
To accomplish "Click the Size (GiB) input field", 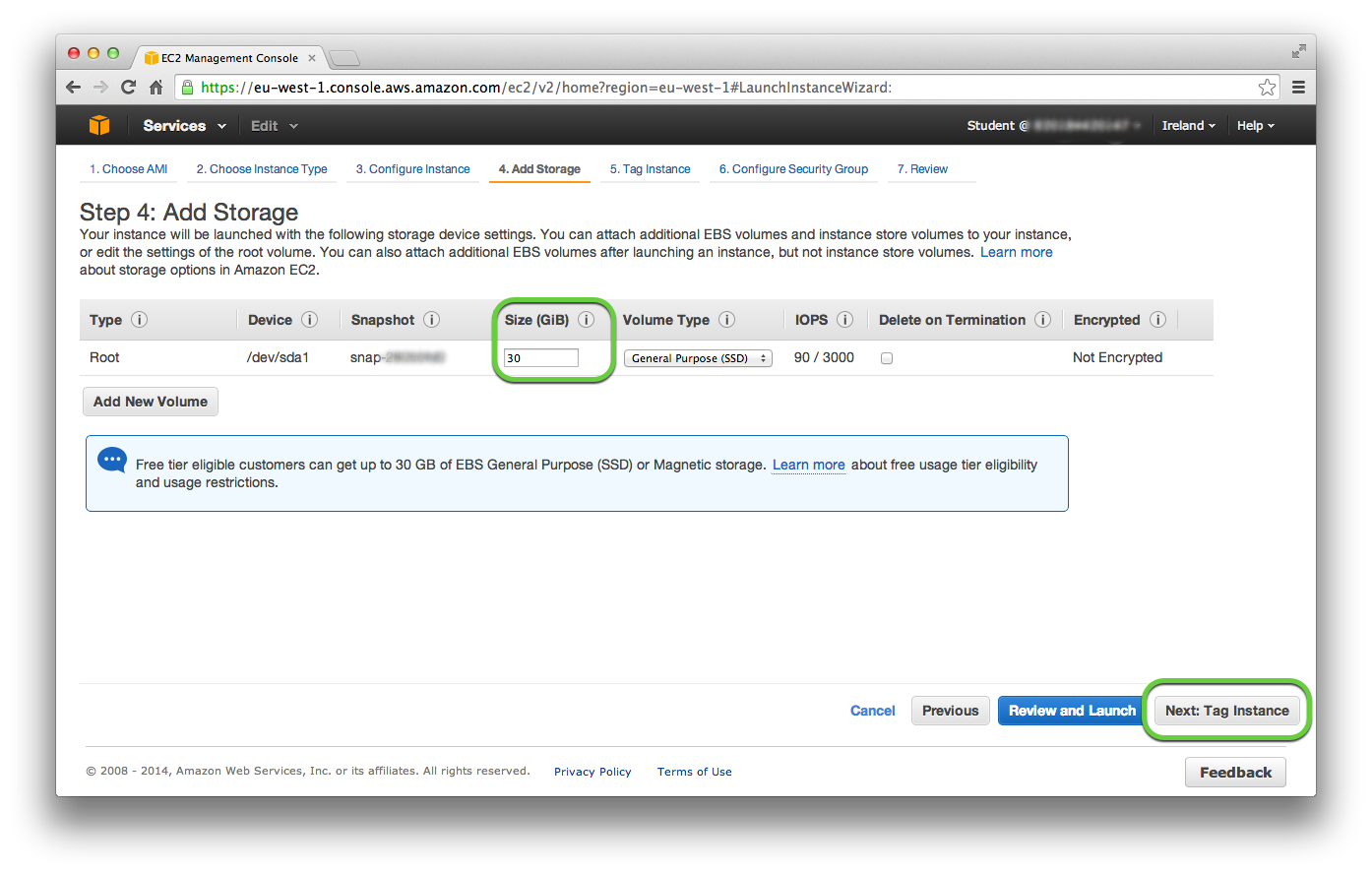I will pos(541,358).
